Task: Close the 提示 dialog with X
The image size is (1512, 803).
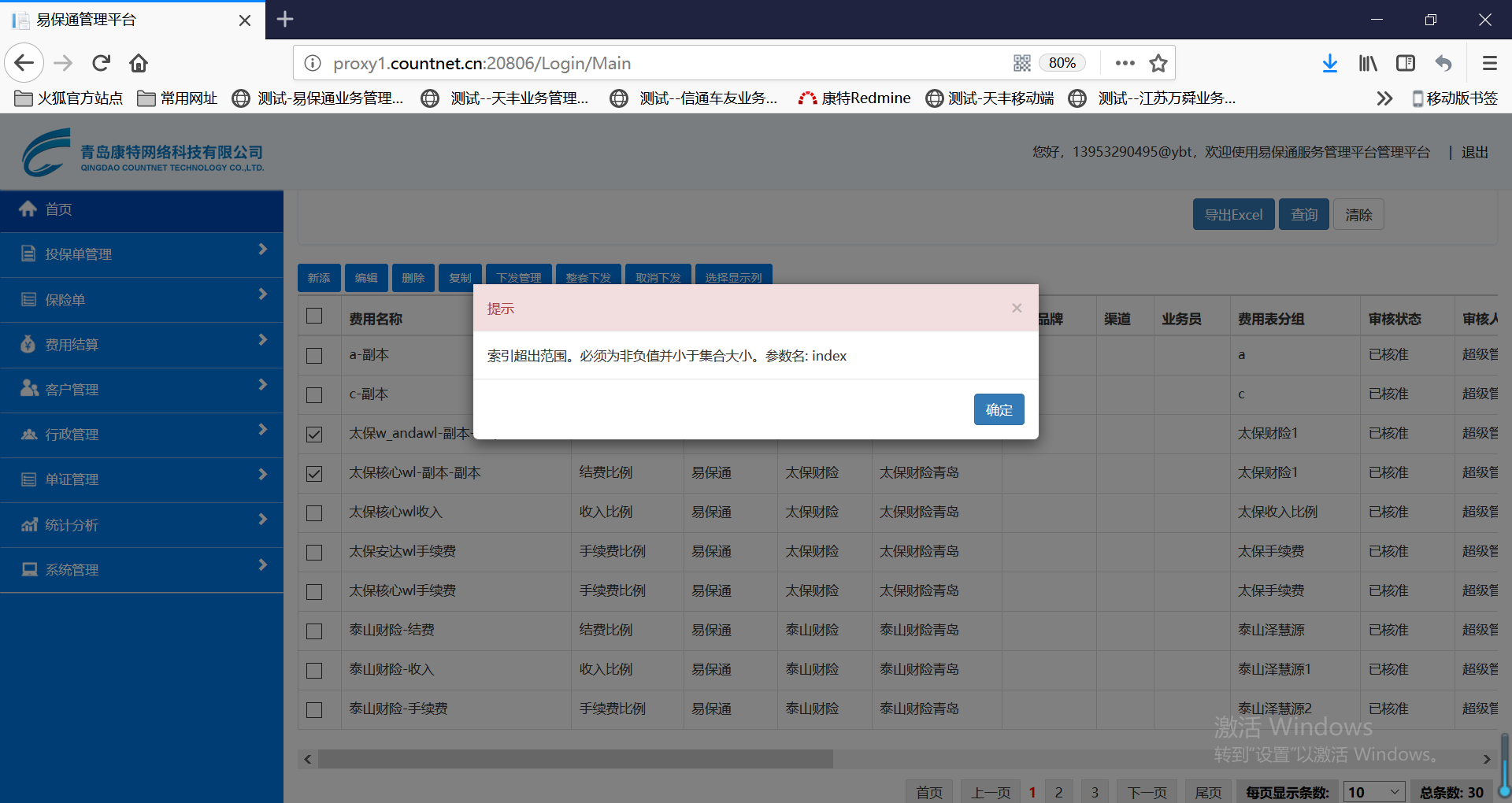Action: pos(1017,308)
